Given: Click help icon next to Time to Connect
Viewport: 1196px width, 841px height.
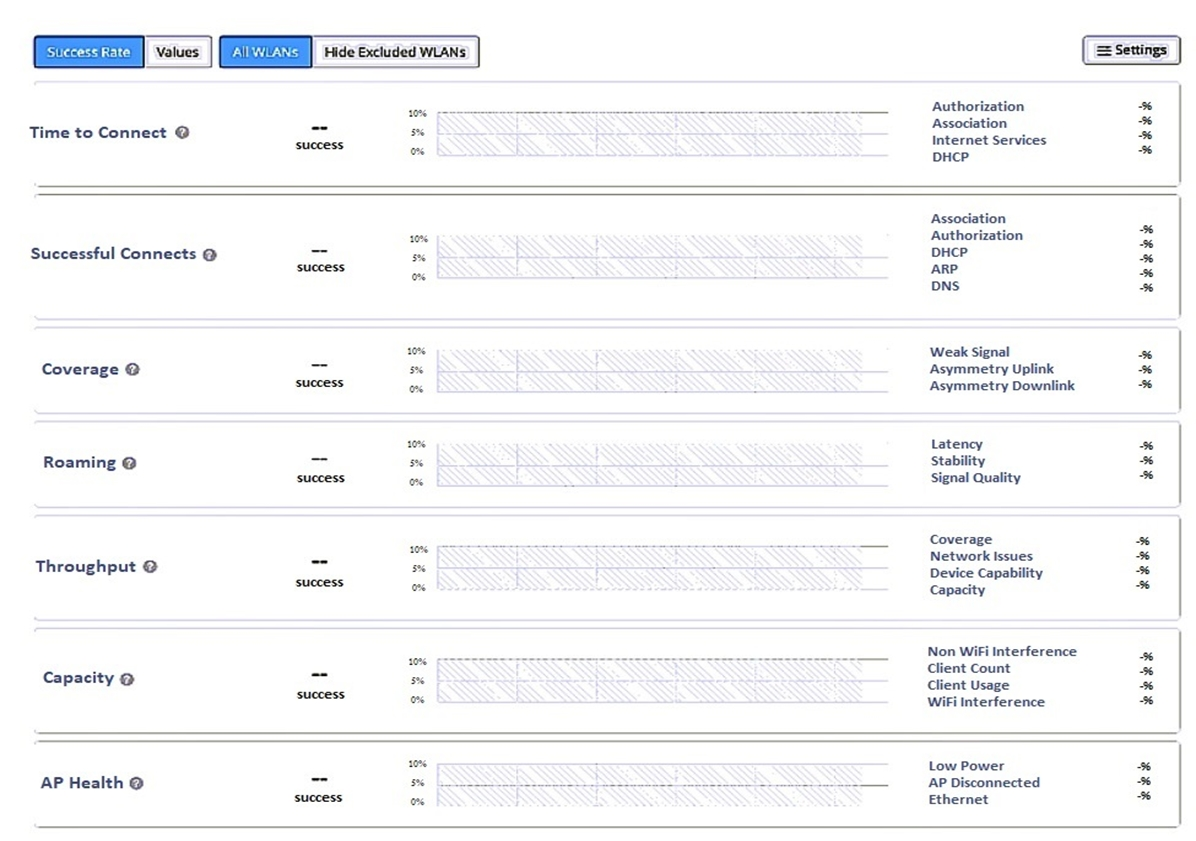Looking at the screenshot, I should coord(182,132).
